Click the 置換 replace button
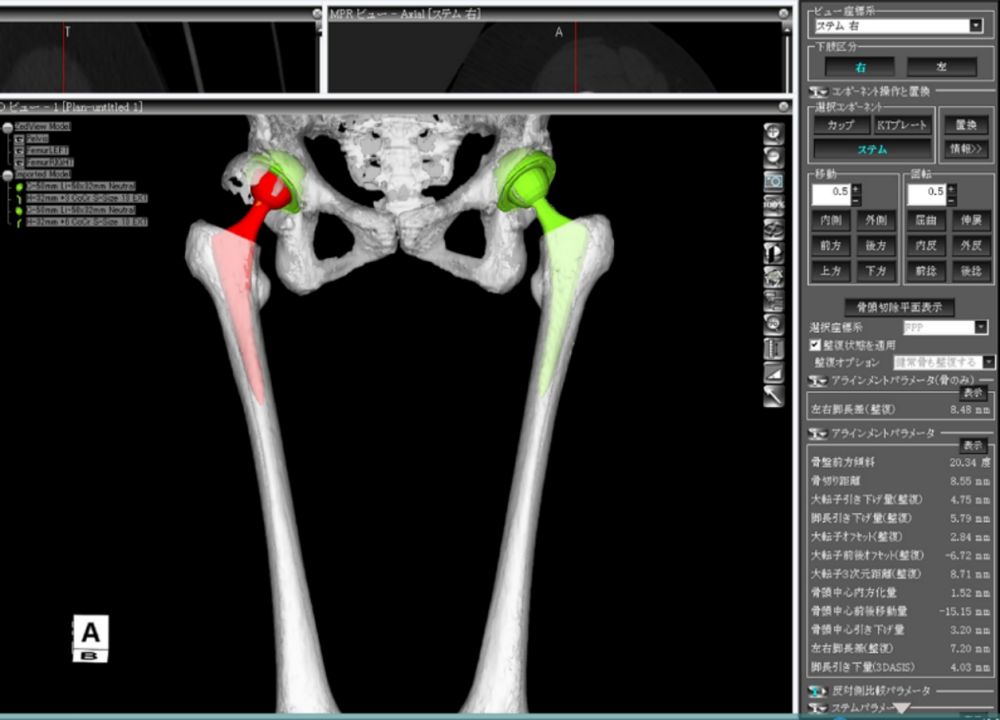Image resolution: width=1000 pixels, height=720 pixels. click(x=965, y=126)
